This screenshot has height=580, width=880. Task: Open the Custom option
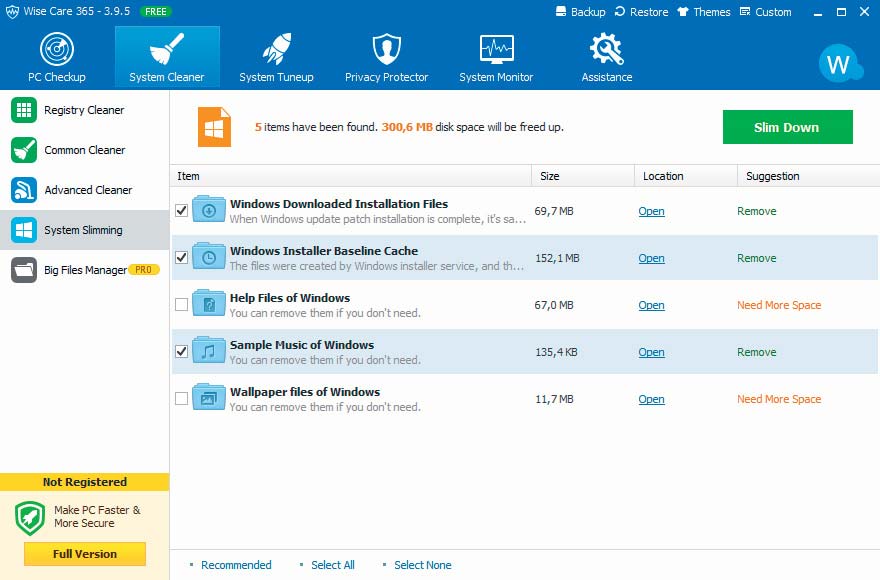[766, 12]
